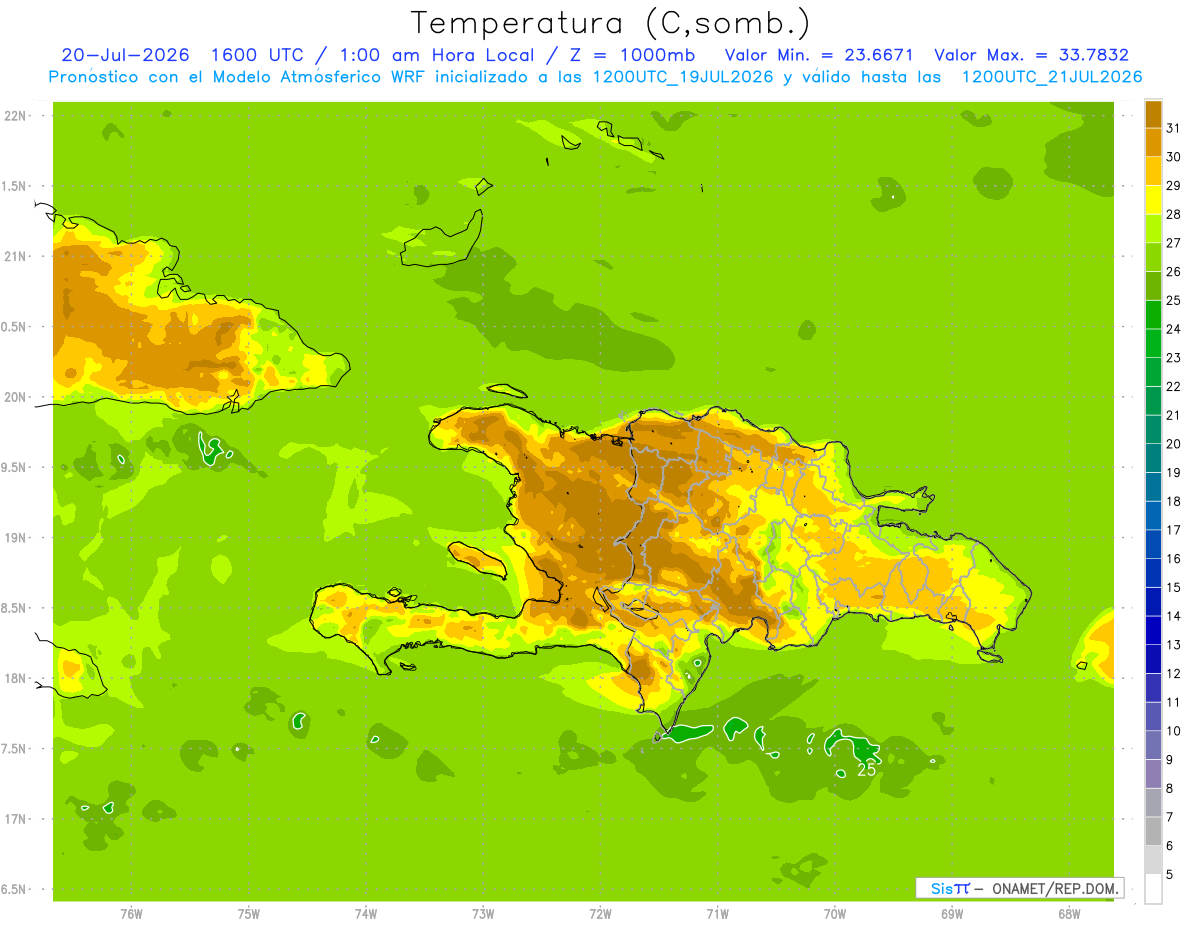Image resolution: width=1200 pixels, height=927 pixels.
Task: Select the '20-Jul-2026' date text
Action: (x=125, y=55)
